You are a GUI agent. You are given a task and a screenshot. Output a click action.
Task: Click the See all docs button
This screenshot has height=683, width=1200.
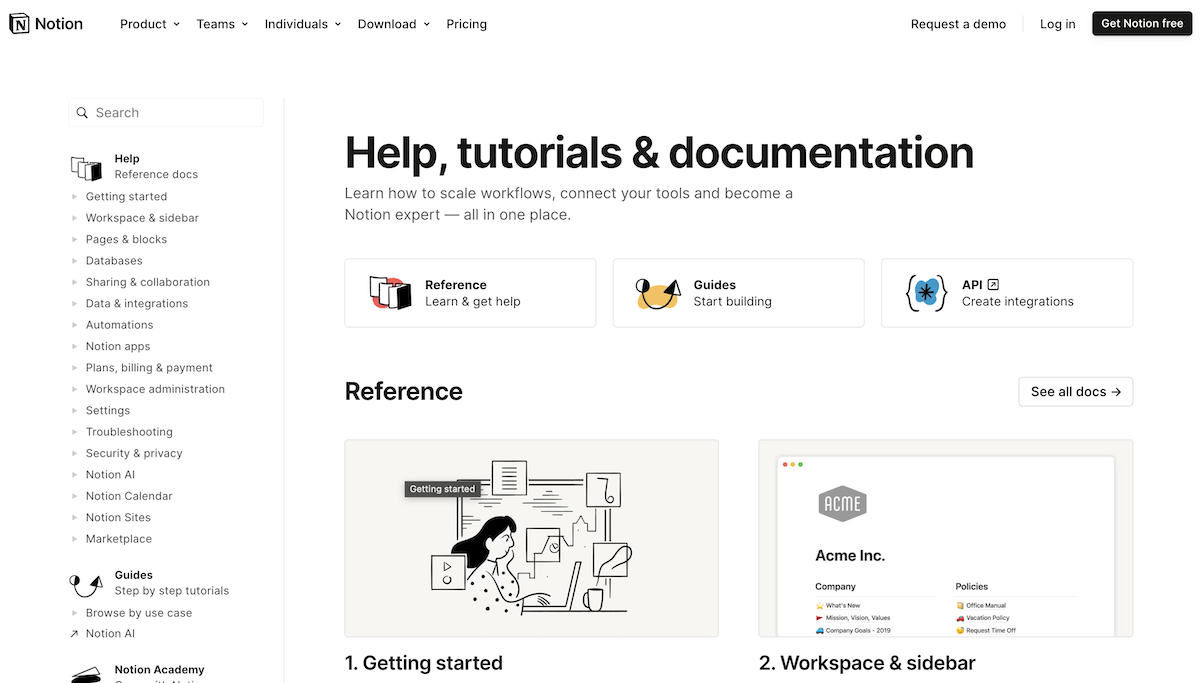tap(1075, 392)
